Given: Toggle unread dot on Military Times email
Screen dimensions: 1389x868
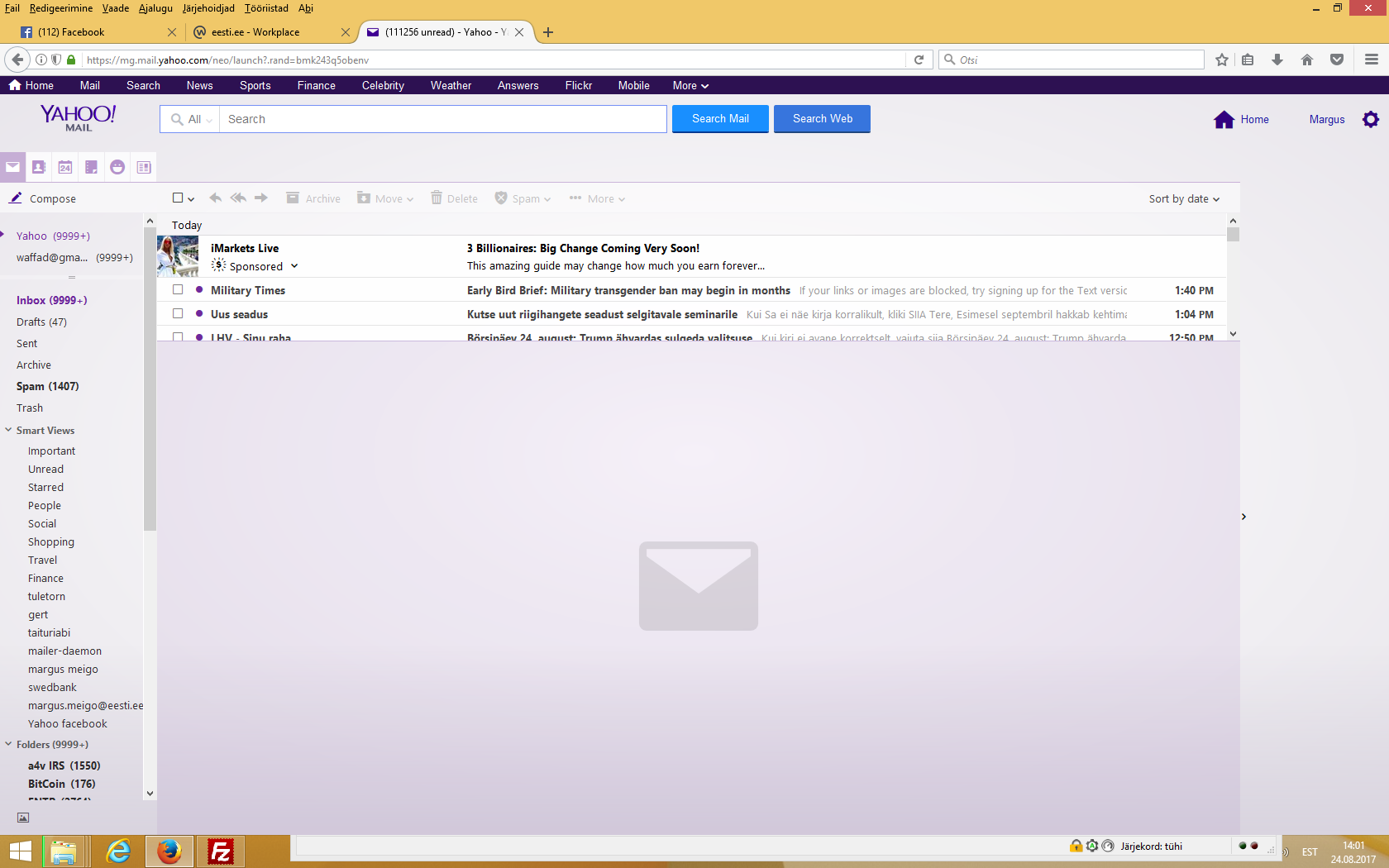Looking at the screenshot, I should (199, 289).
